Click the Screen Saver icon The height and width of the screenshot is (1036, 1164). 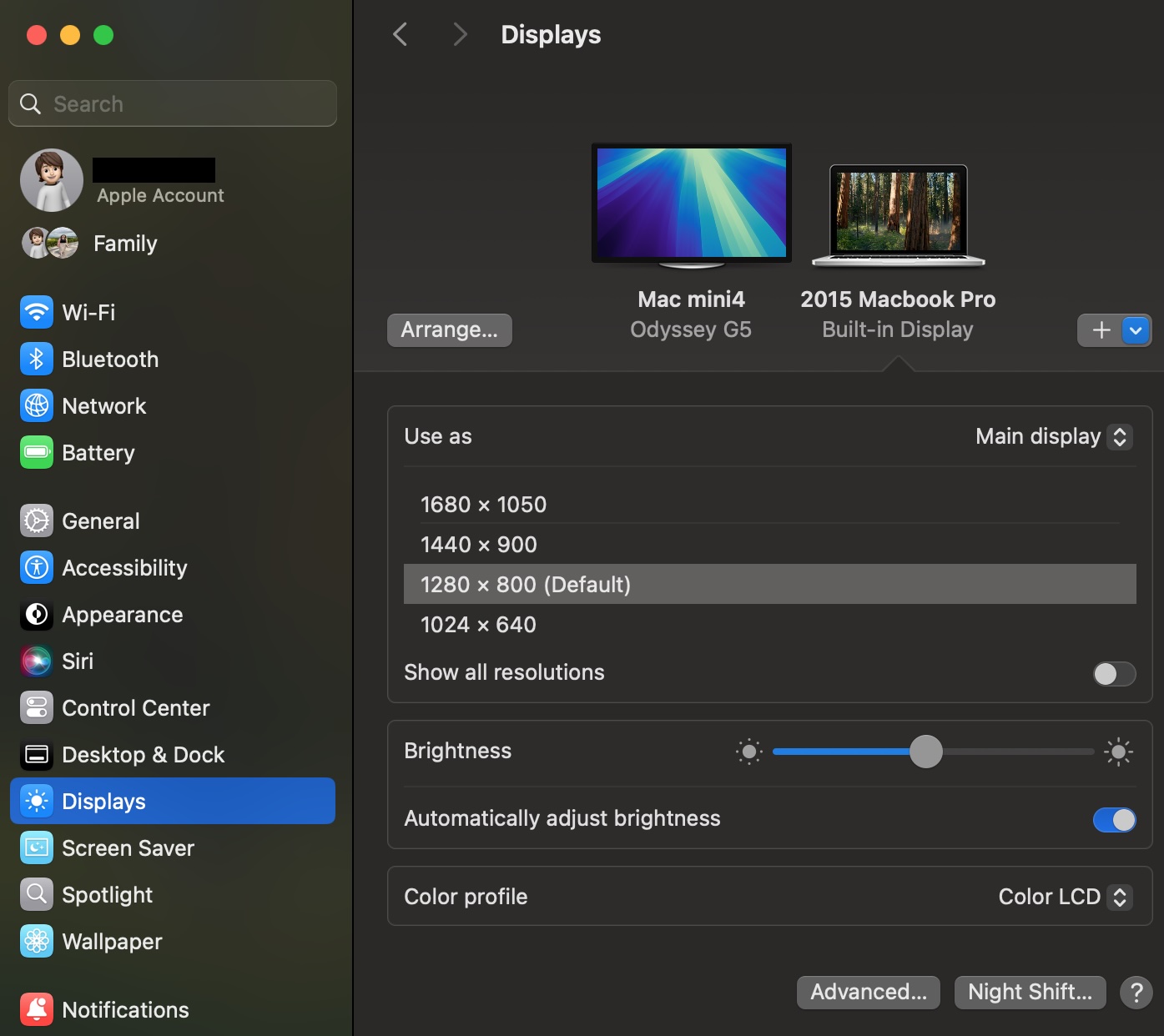pyautogui.click(x=37, y=848)
